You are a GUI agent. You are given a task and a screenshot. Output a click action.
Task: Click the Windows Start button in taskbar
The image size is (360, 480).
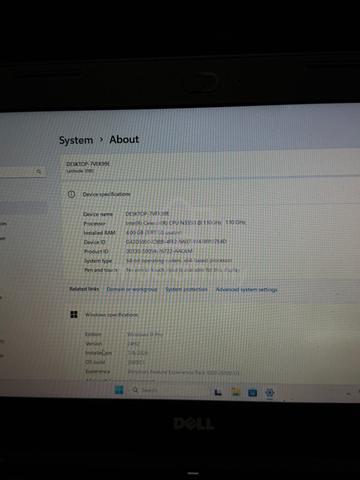(119, 389)
